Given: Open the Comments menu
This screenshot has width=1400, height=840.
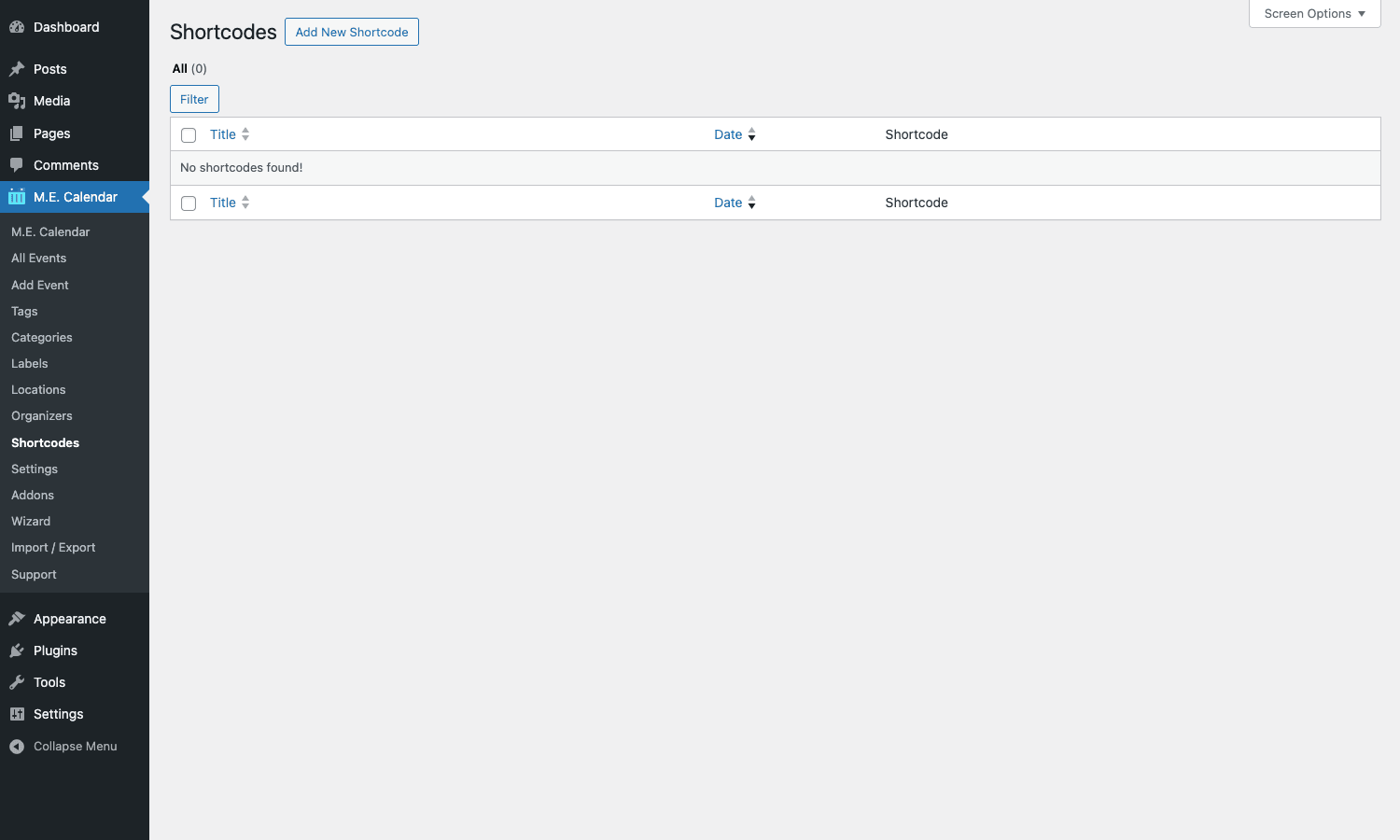Looking at the screenshot, I should [75, 165].
